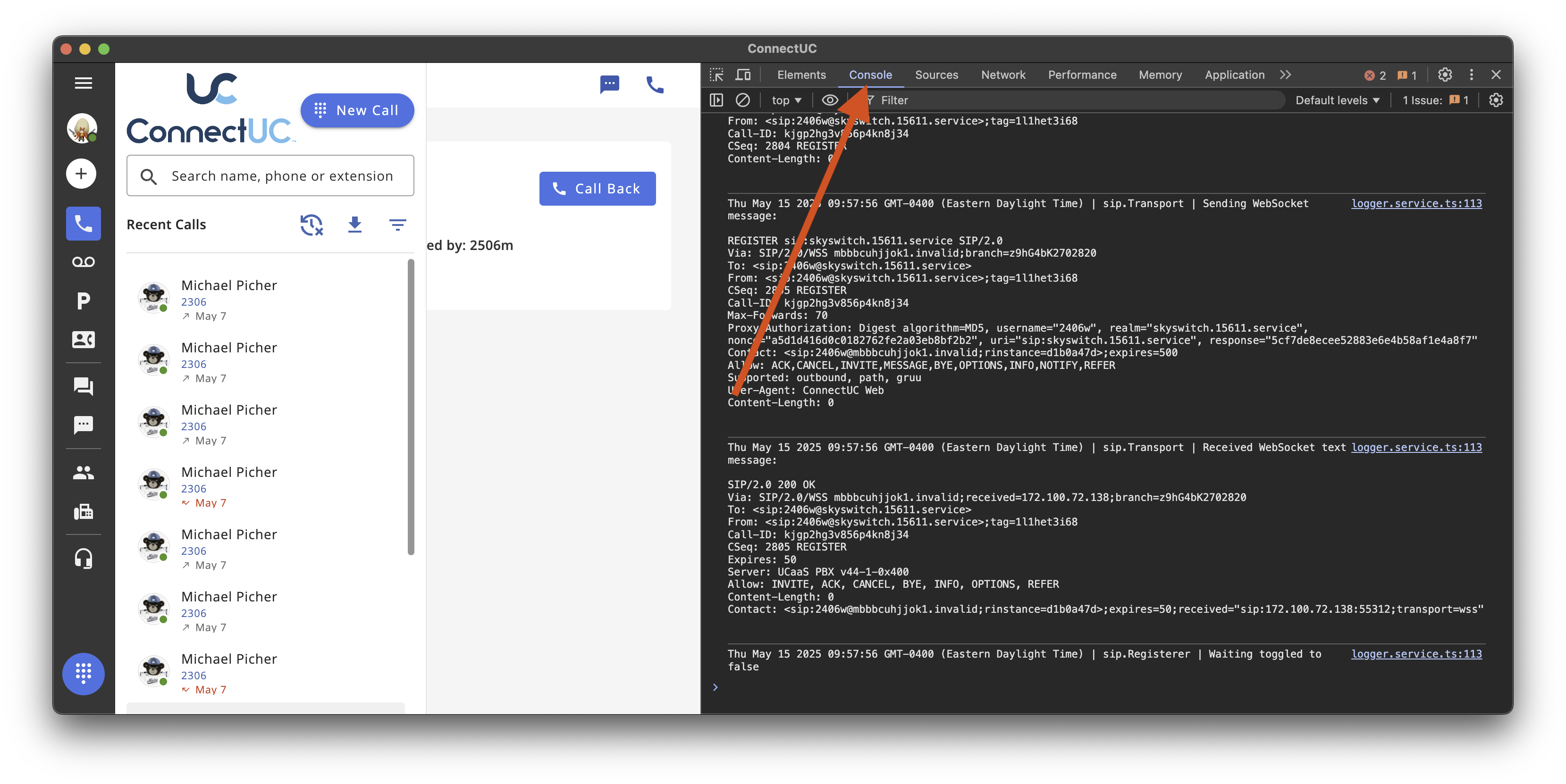Toggle device toolbar in DevTools
This screenshot has height=784, width=1566.
click(x=743, y=75)
